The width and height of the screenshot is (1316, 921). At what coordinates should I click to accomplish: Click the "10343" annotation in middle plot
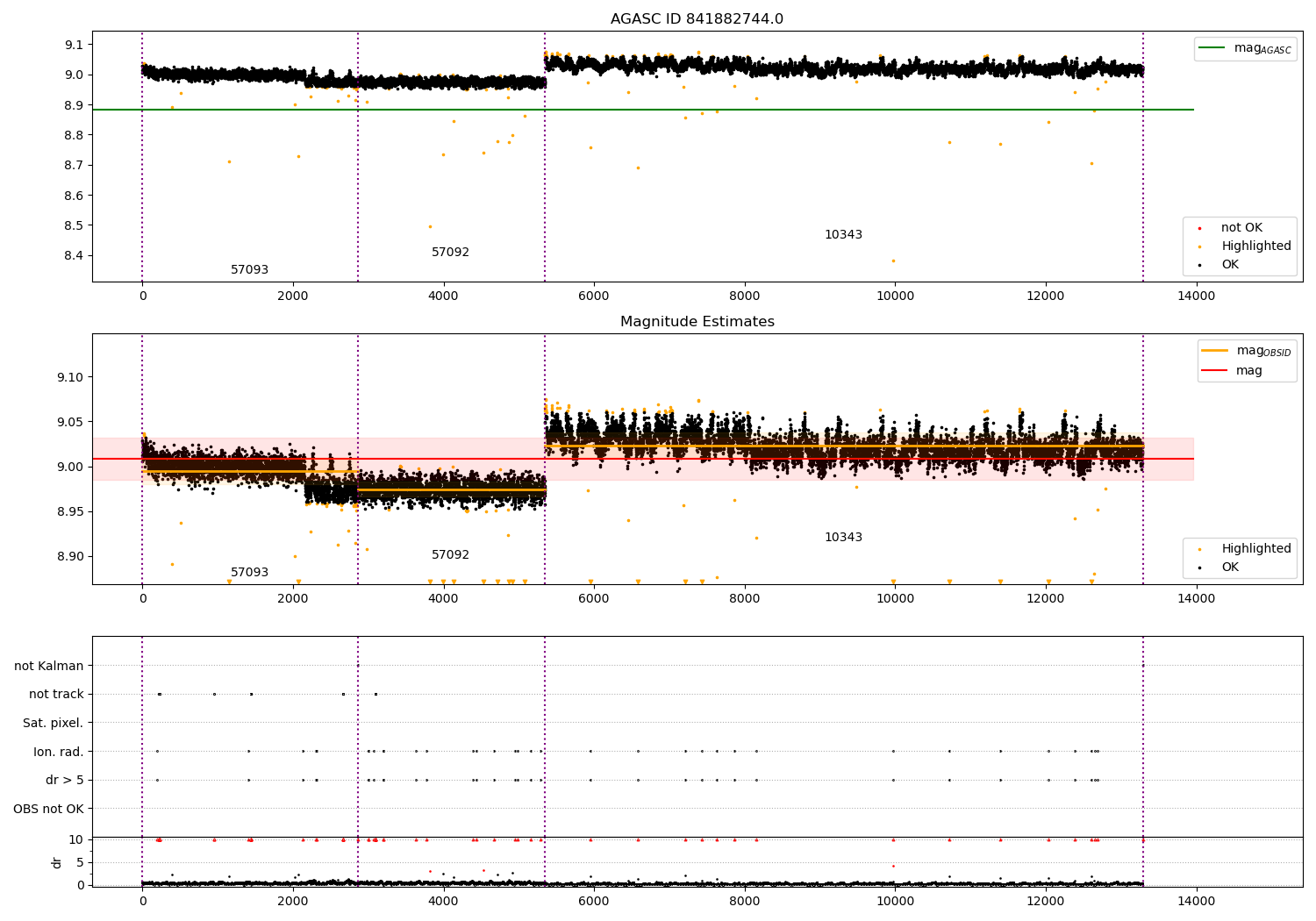coord(843,538)
